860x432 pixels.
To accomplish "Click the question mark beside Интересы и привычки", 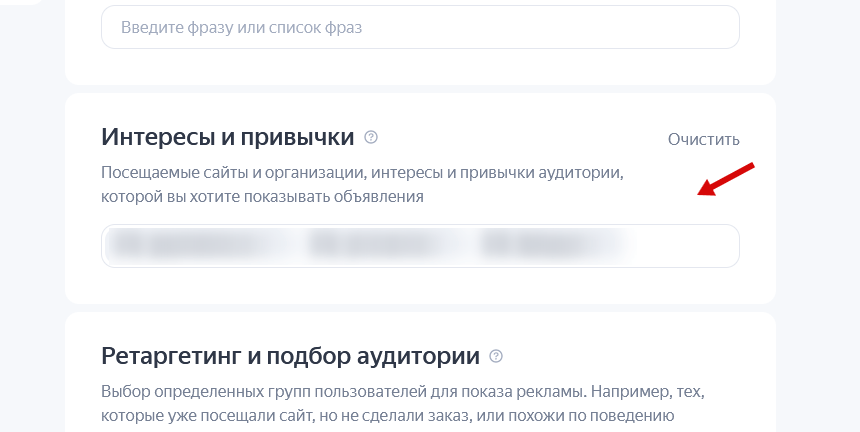I will coord(371,137).
